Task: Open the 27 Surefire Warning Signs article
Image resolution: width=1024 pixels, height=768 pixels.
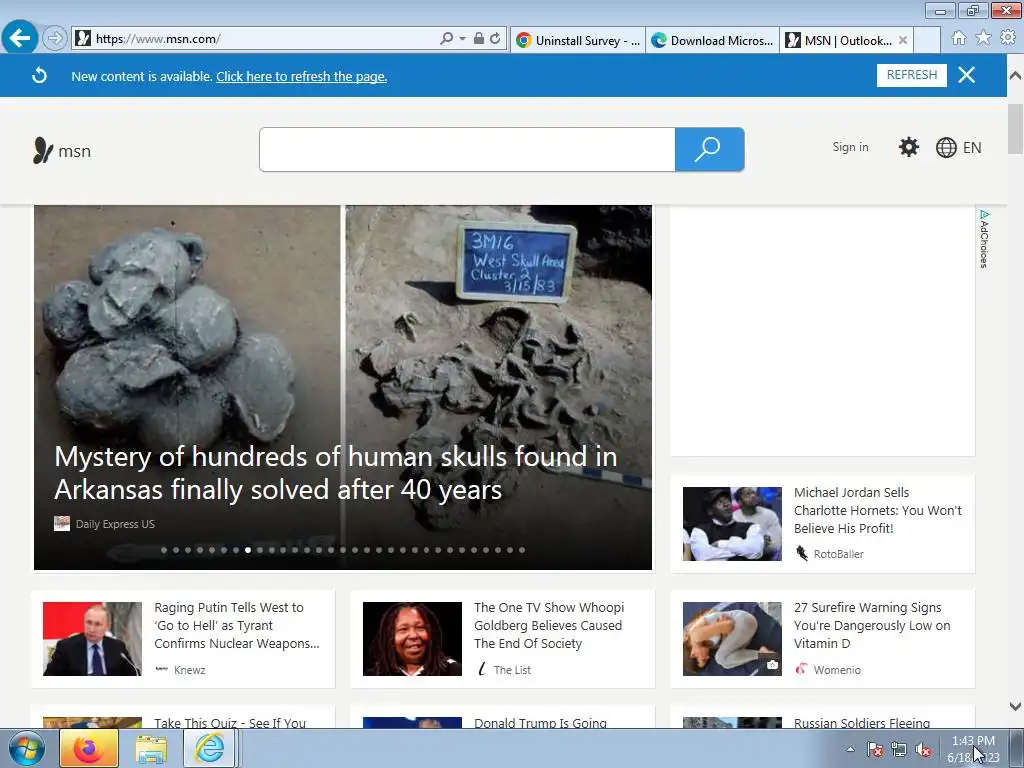Action: [x=872, y=625]
